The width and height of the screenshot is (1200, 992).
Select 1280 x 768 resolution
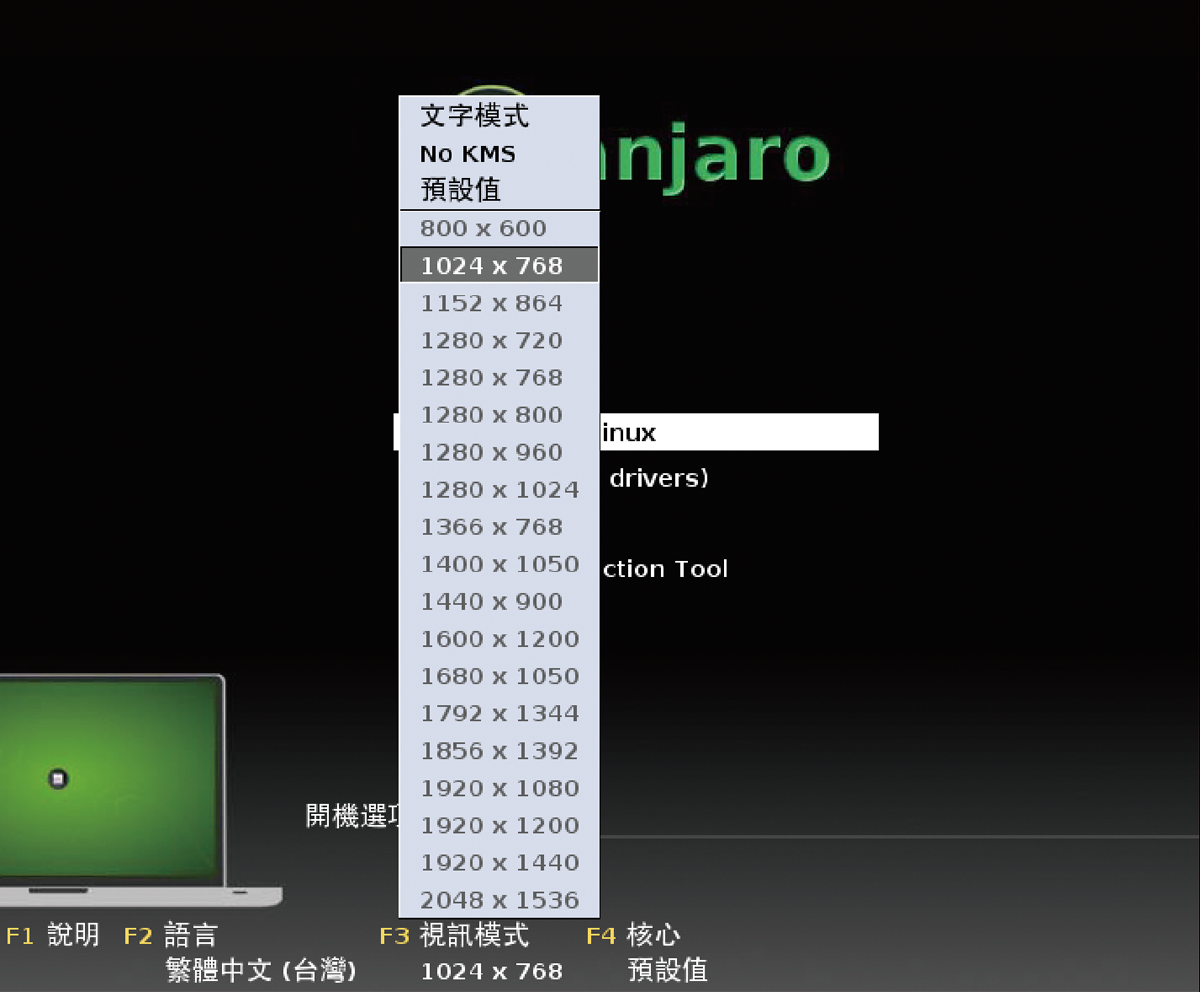[x=499, y=378]
